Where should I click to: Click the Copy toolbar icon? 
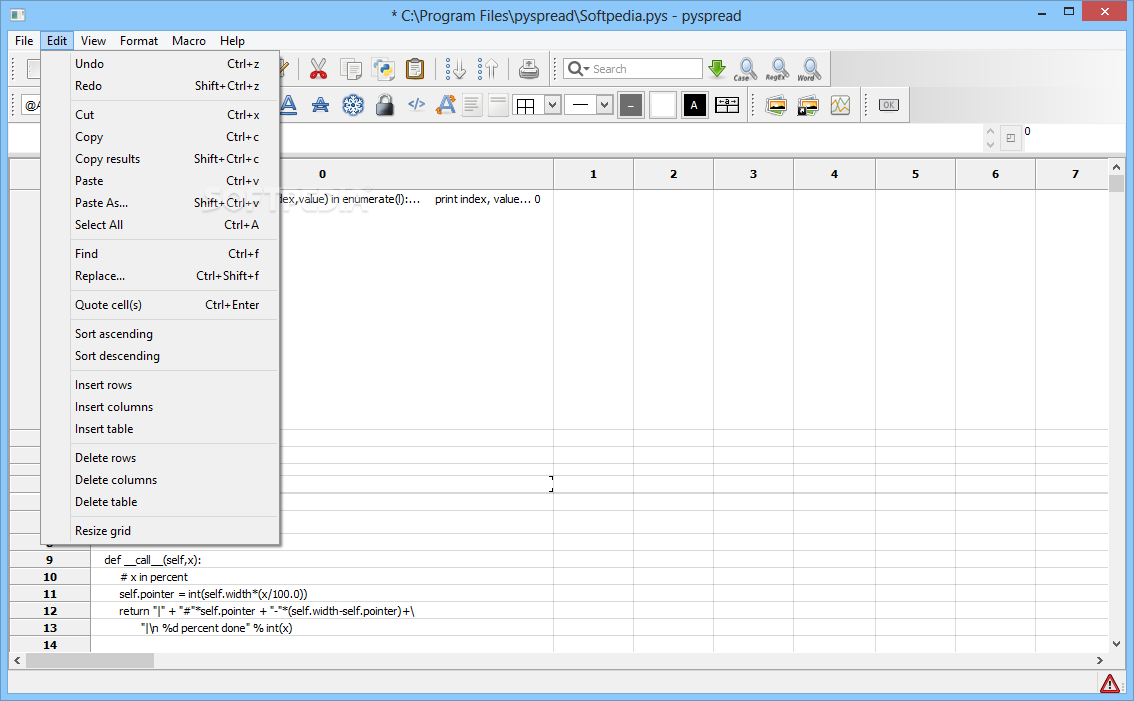(351, 69)
